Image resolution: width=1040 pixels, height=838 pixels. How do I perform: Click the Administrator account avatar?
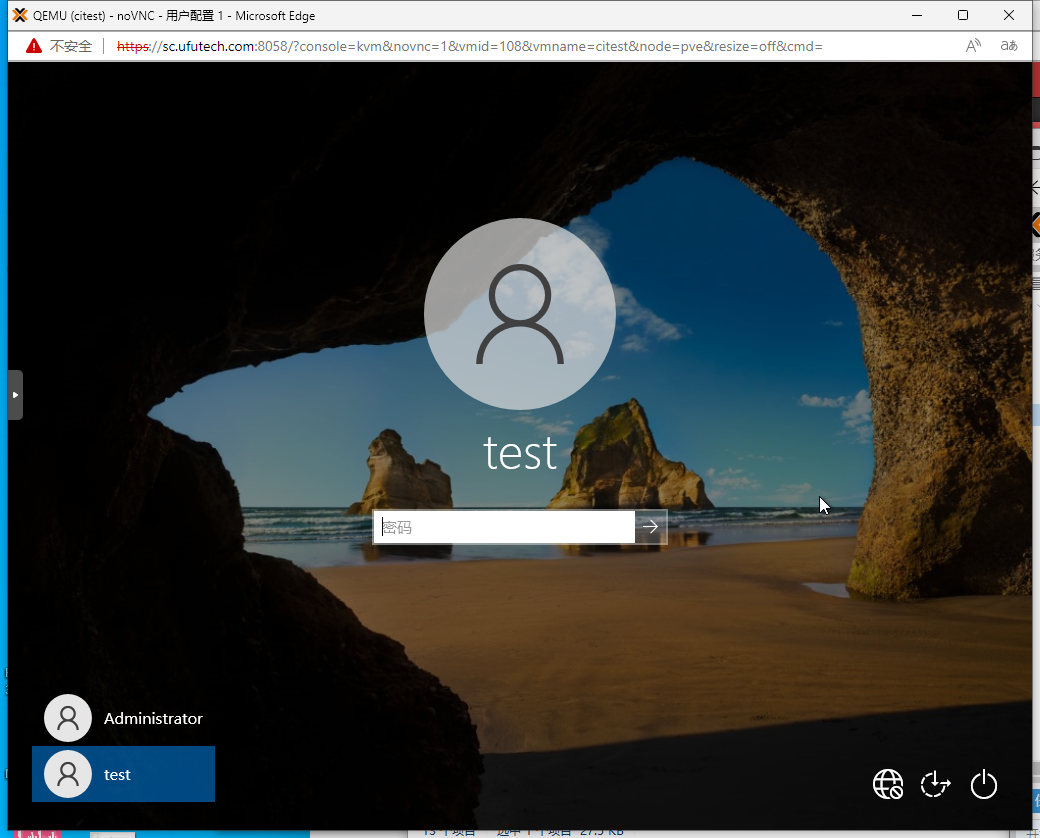(68, 718)
